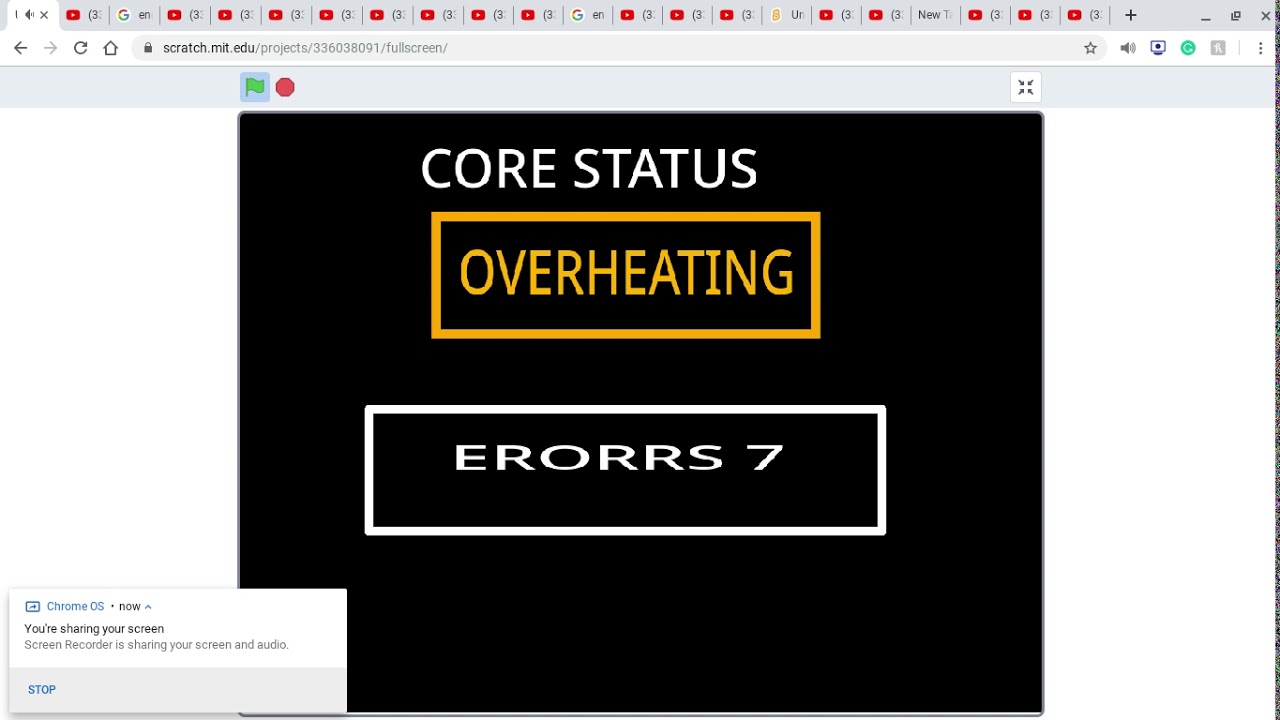Click the 'Screen Recorder is sharing' message
The image size is (1280, 720).
click(156, 645)
